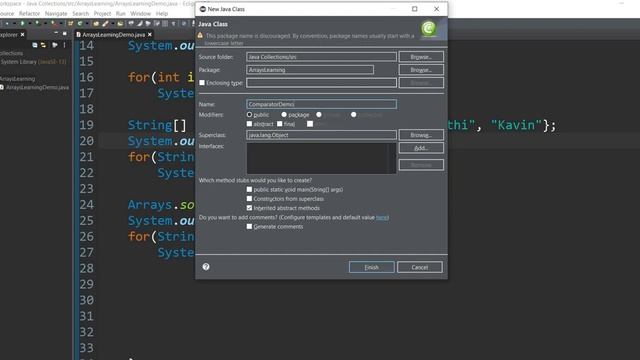Toggle Link with Editor in Package Explorer
This screenshot has height=360, width=640.
43,45
